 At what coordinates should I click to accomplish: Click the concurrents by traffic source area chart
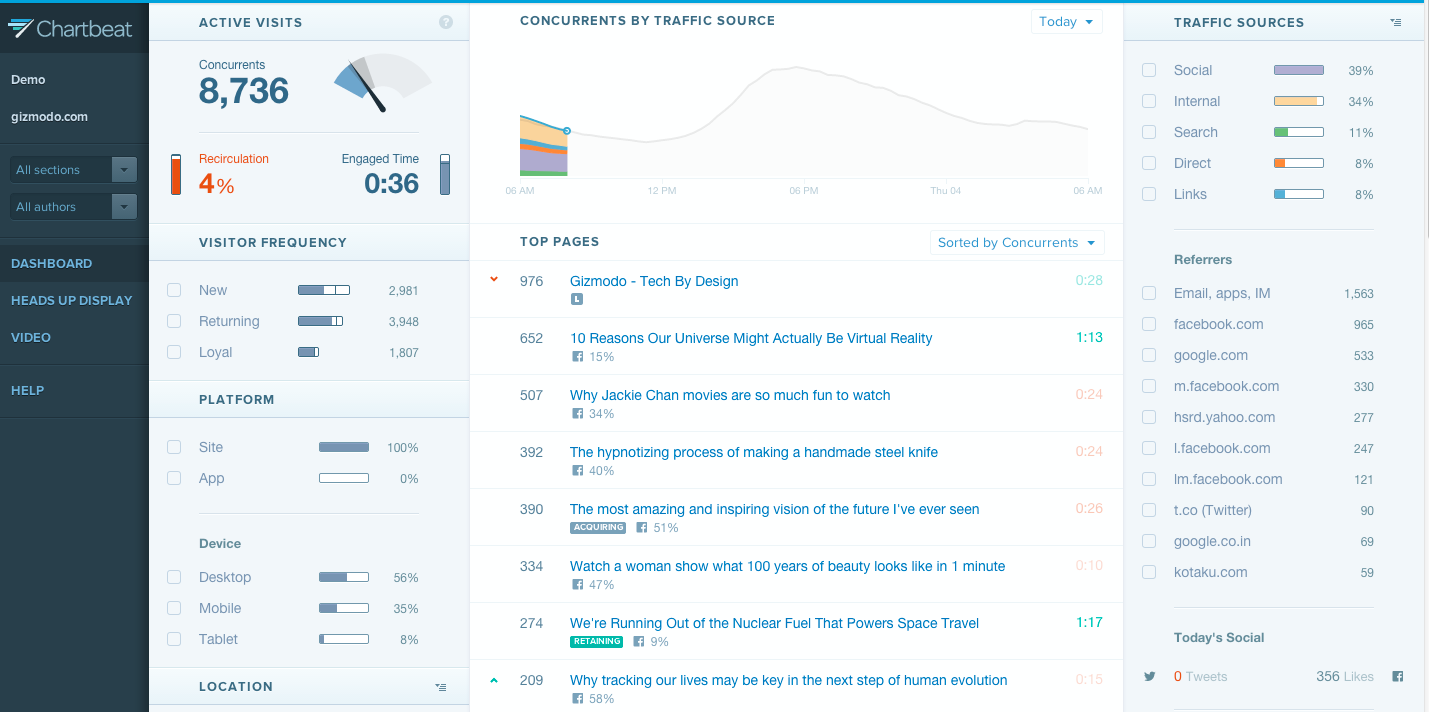[804, 120]
